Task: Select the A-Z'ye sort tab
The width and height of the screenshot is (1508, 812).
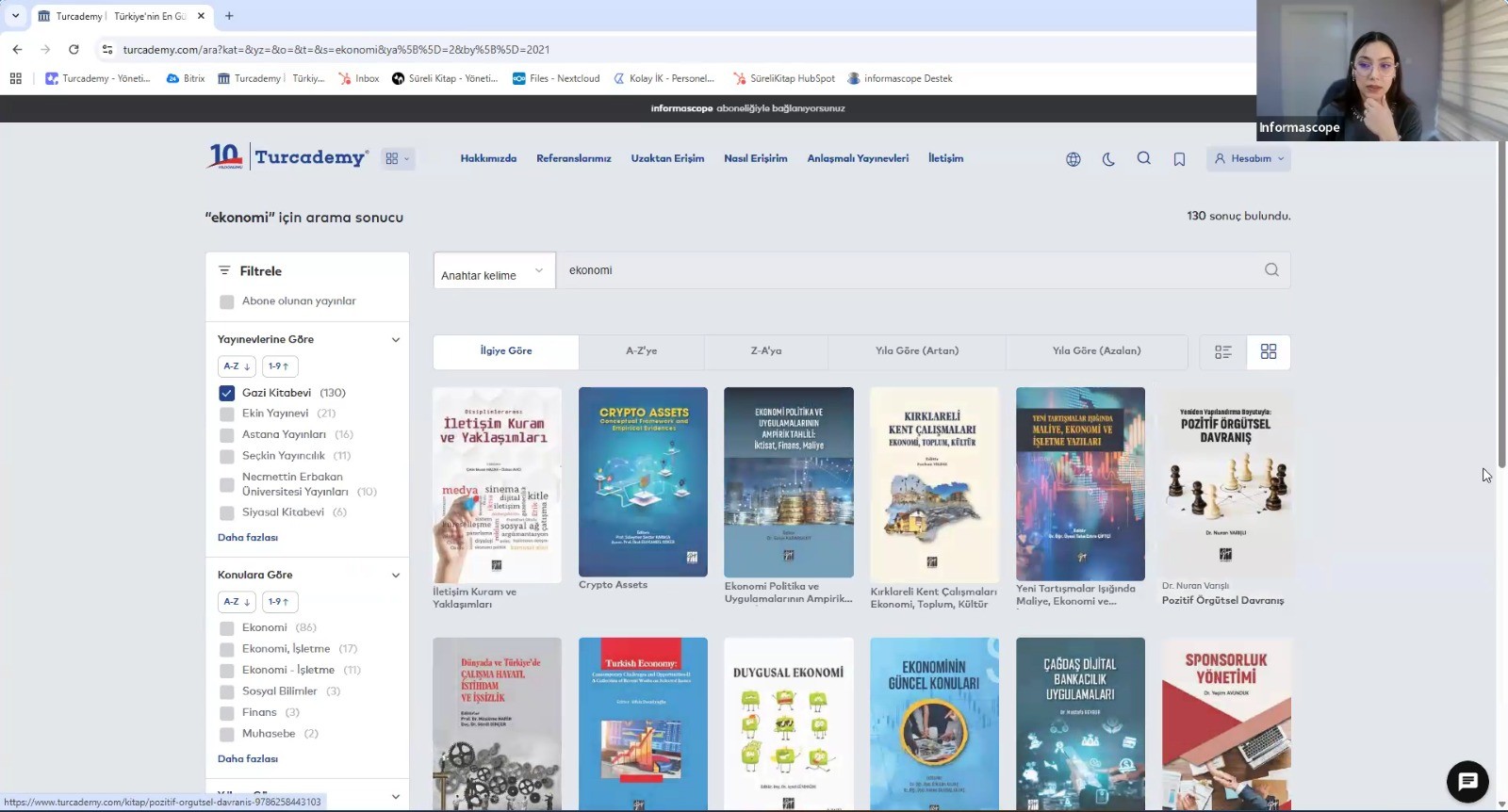Action: pos(642,351)
